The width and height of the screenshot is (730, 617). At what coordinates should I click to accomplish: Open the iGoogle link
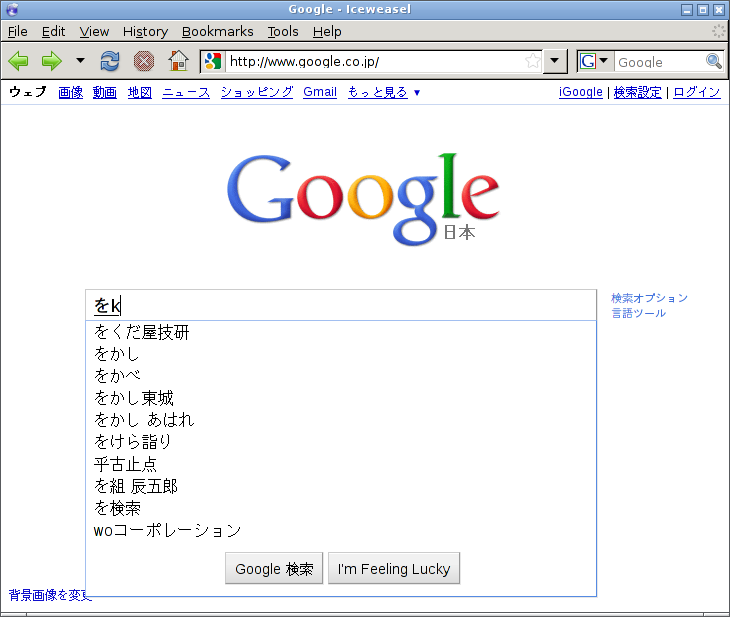(581, 92)
